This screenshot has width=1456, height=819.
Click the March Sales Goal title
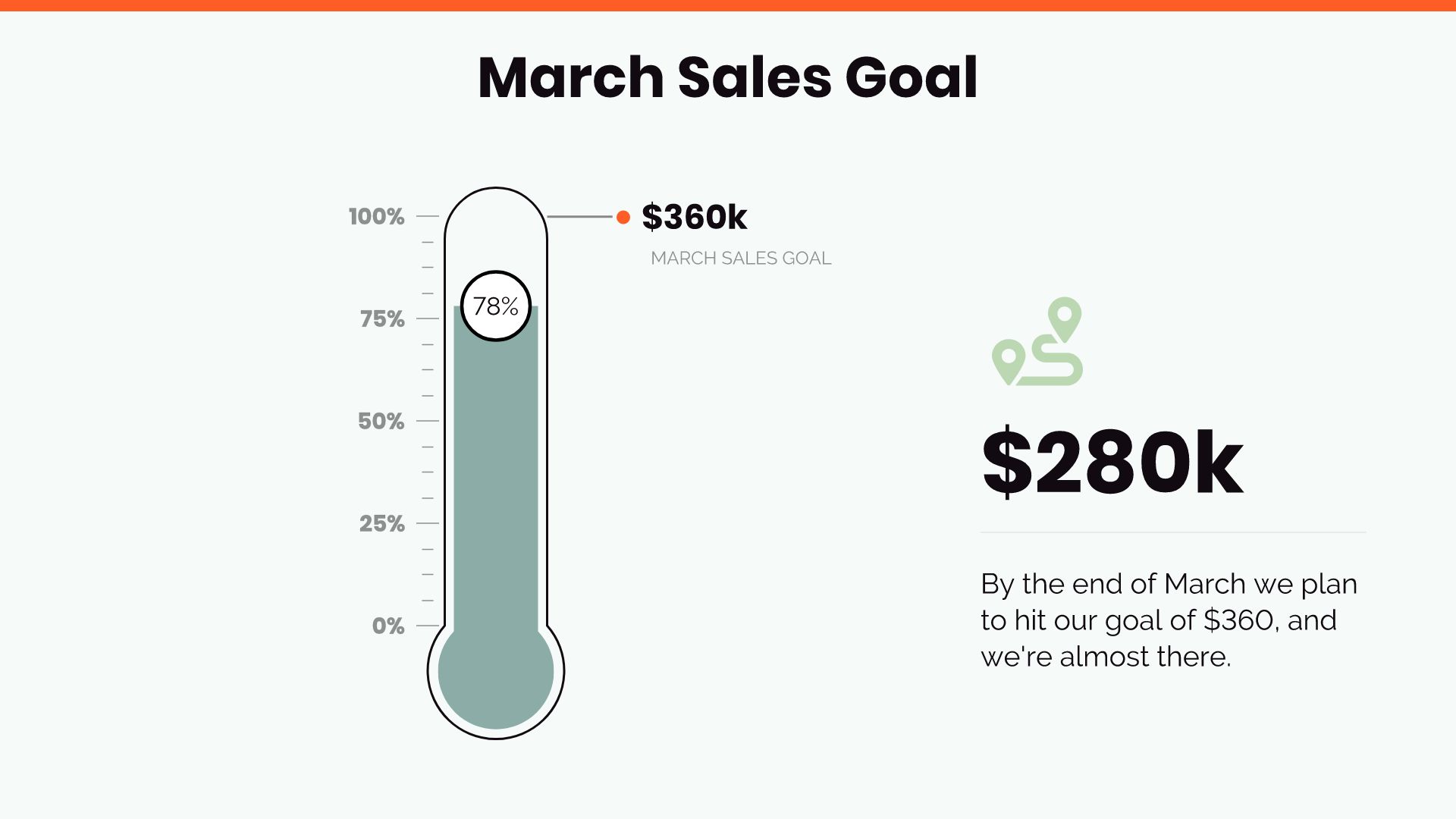727,77
